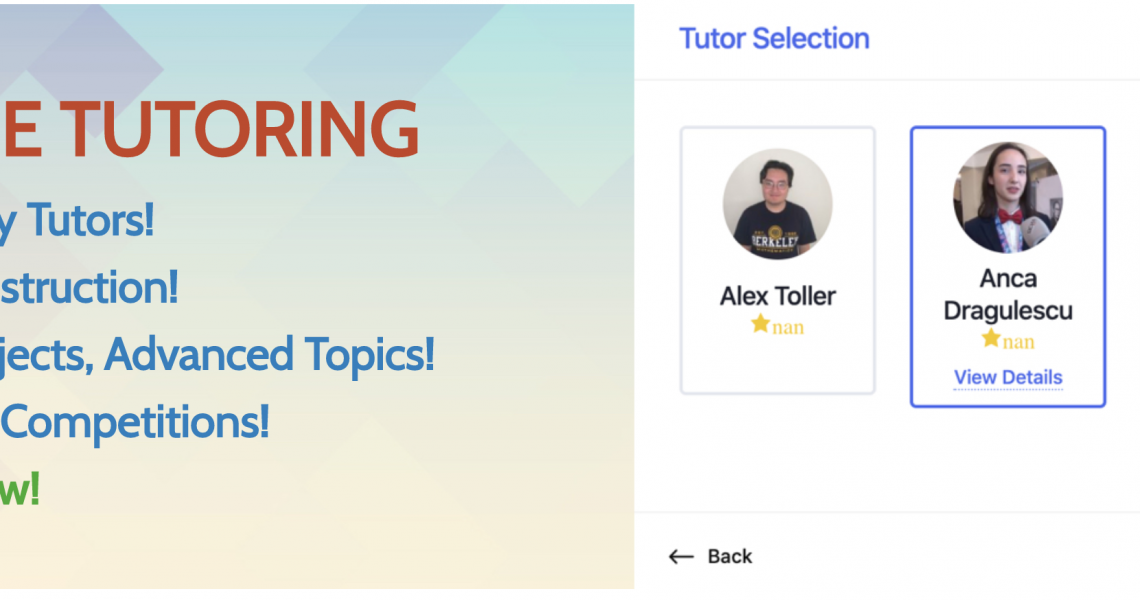
Task: Click the nan rating beside Anca Dragulescu
Action: click(x=1019, y=342)
